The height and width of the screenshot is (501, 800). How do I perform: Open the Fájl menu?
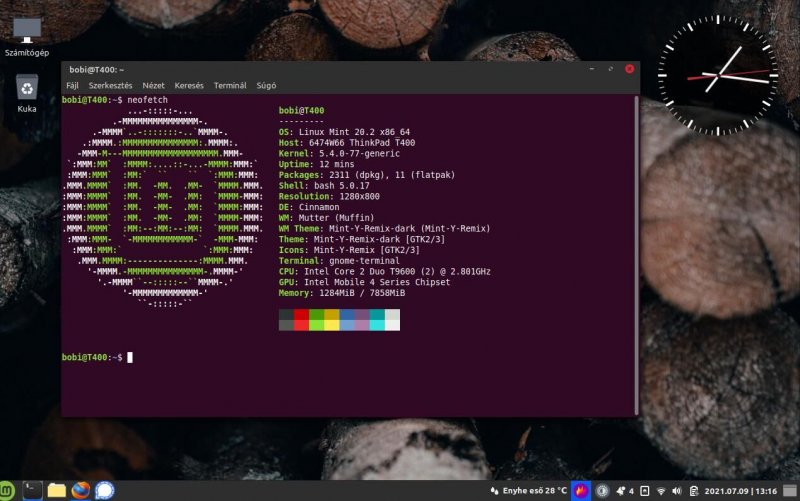72,86
